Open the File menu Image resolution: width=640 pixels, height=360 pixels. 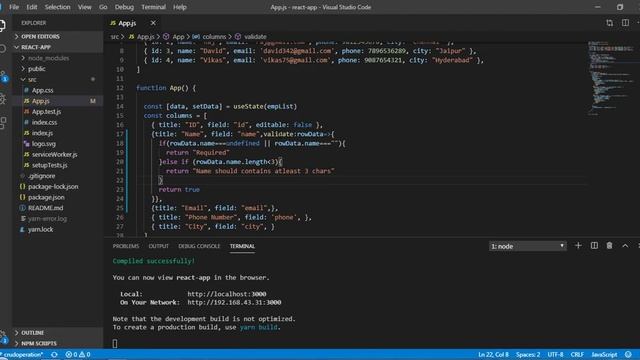click(x=14, y=7)
